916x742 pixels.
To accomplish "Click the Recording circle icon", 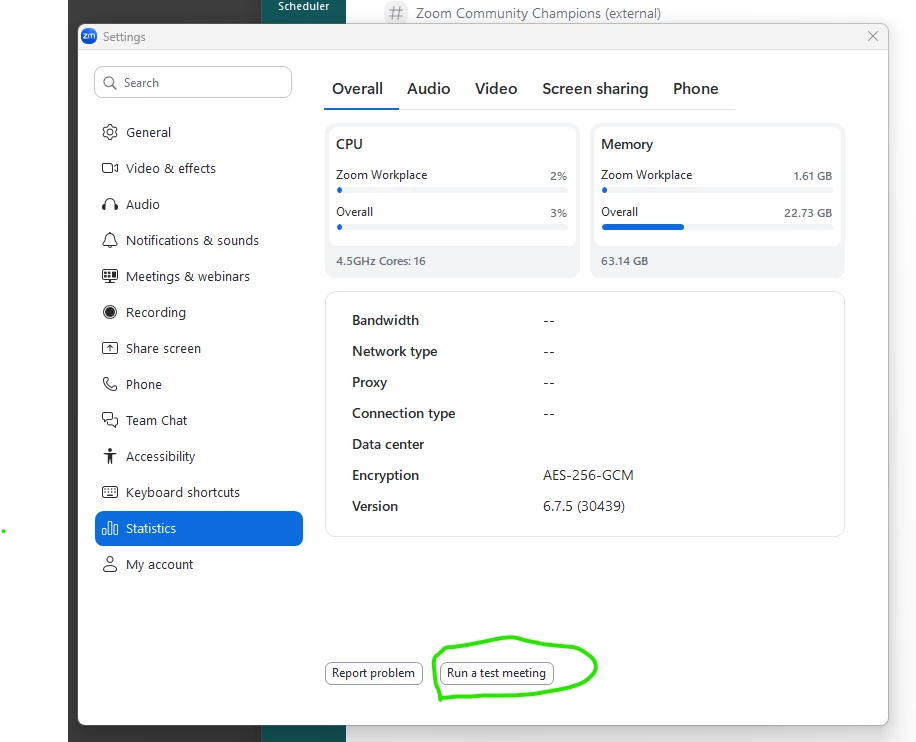I will (110, 312).
